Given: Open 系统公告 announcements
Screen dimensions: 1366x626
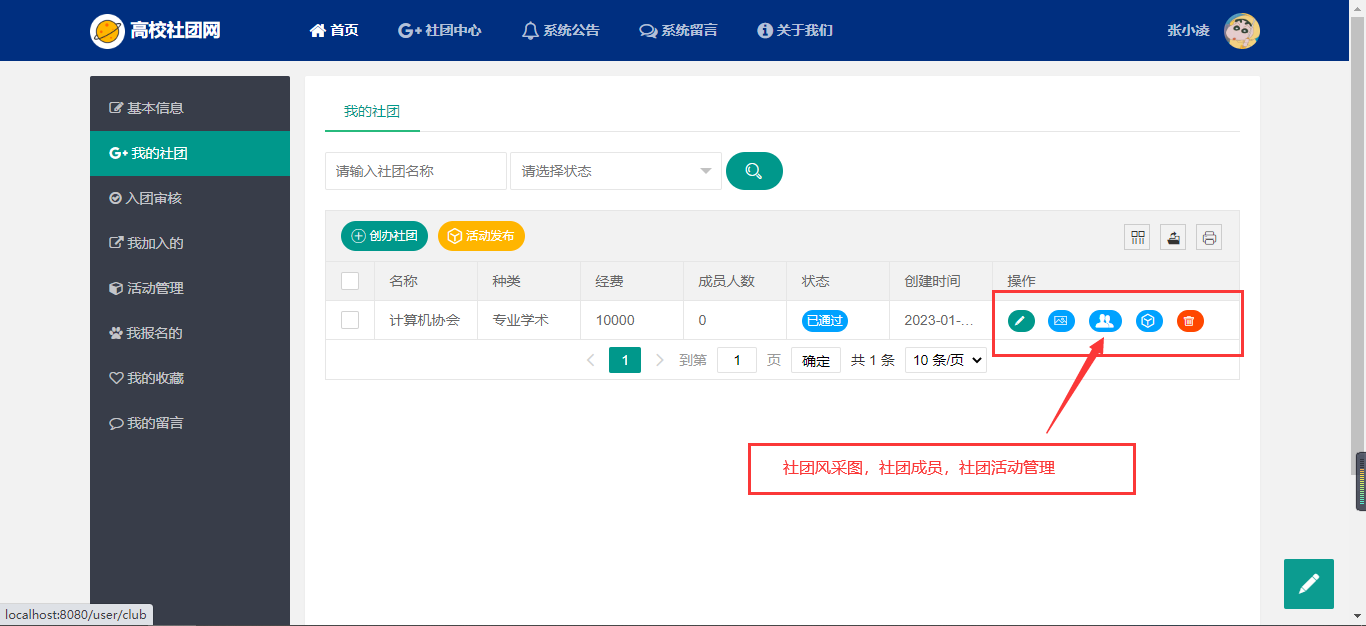Looking at the screenshot, I should [561, 30].
